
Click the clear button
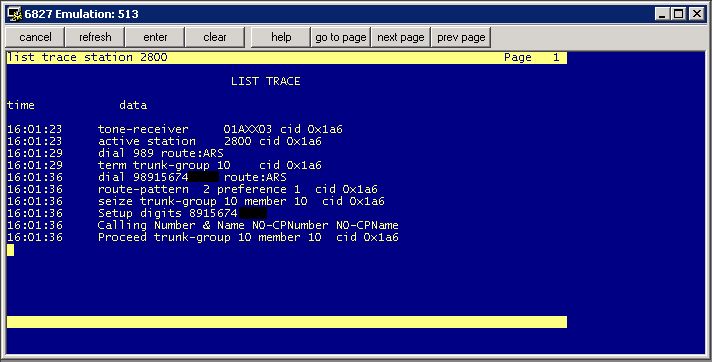pos(215,37)
